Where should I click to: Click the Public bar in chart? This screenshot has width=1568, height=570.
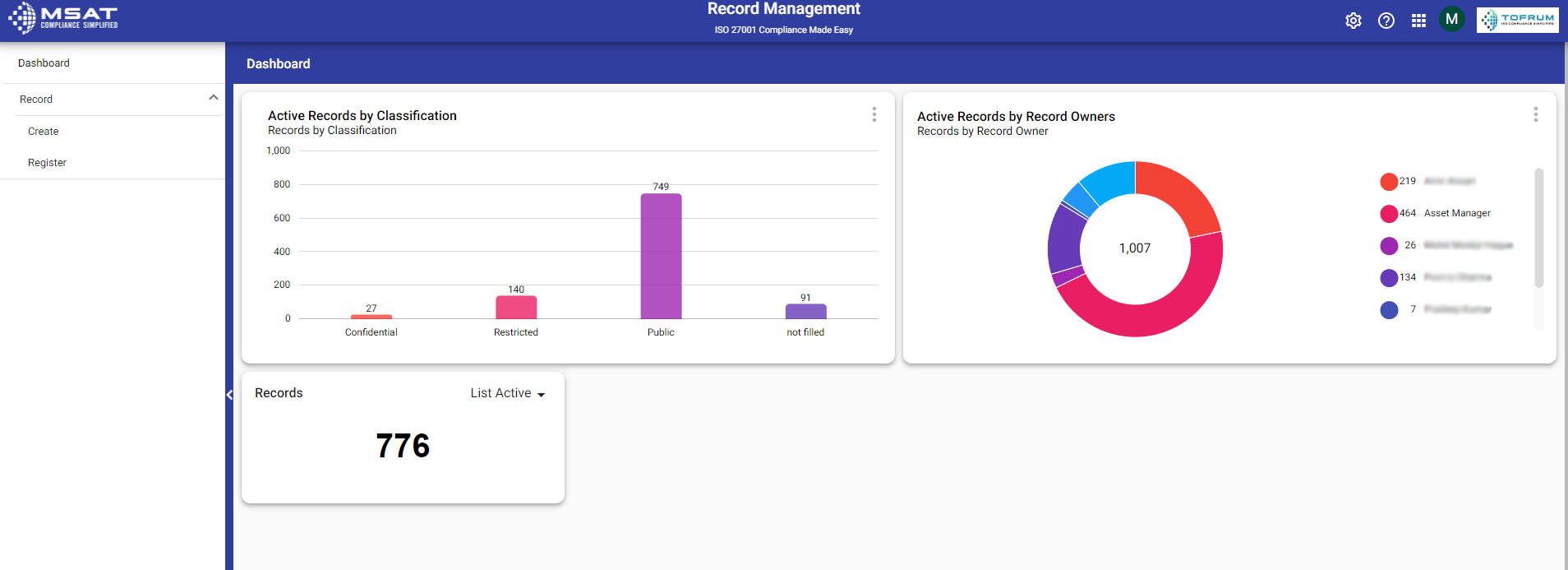click(661, 256)
